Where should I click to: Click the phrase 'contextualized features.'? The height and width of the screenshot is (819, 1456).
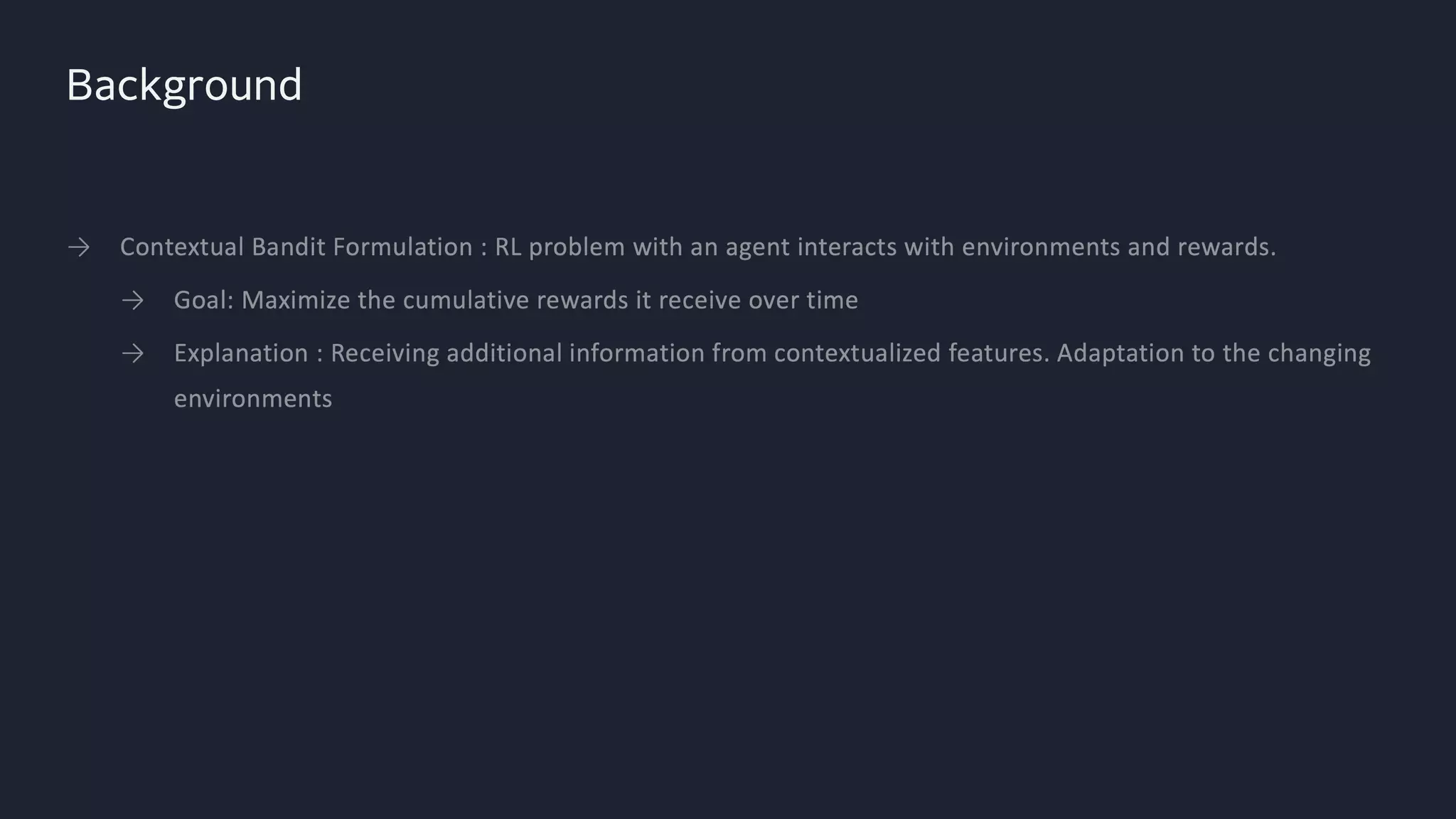(x=911, y=353)
